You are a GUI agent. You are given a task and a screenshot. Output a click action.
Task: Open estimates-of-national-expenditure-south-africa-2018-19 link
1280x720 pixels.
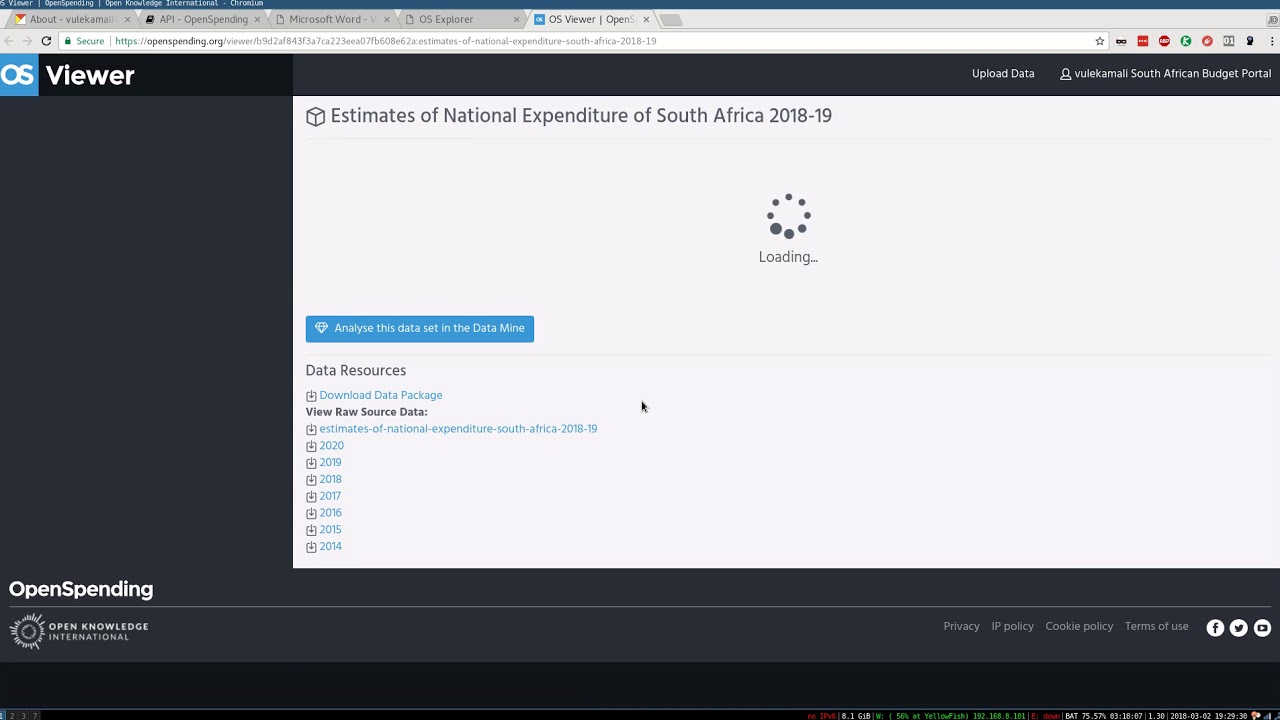coord(458,429)
